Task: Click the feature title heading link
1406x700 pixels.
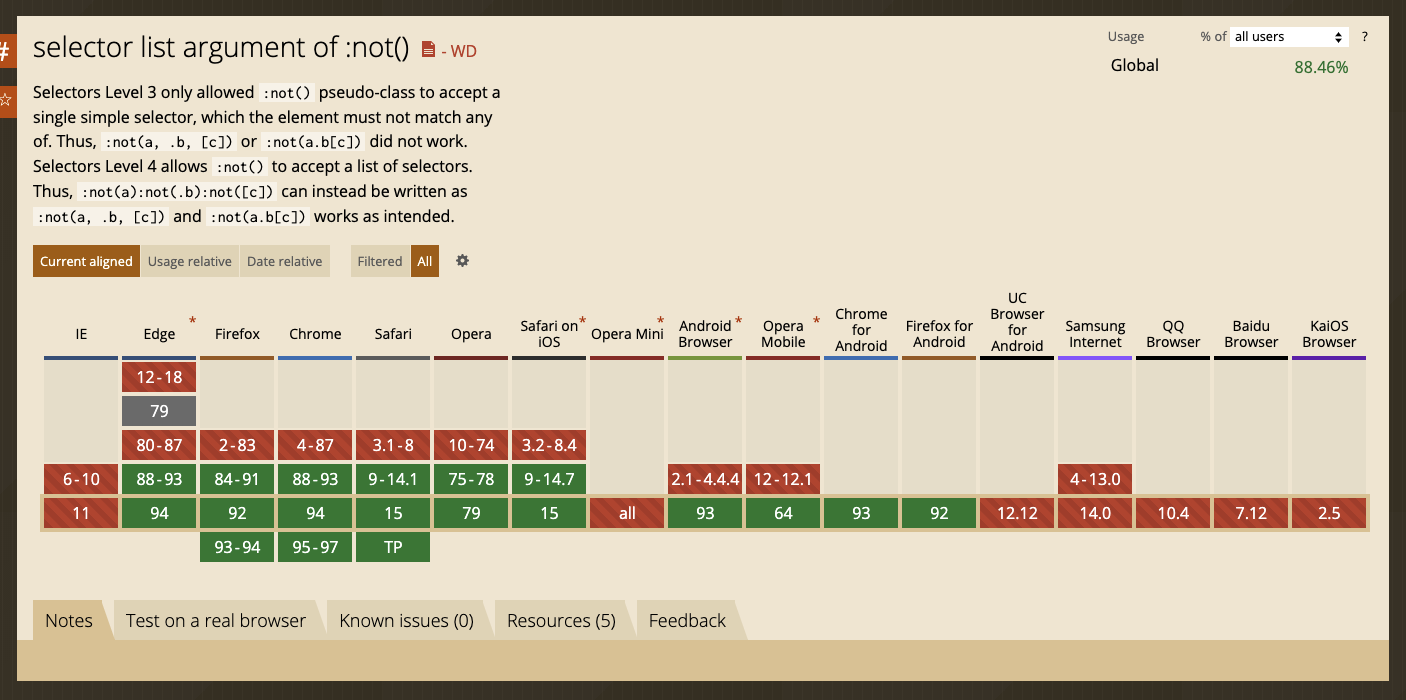Action: [222, 47]
